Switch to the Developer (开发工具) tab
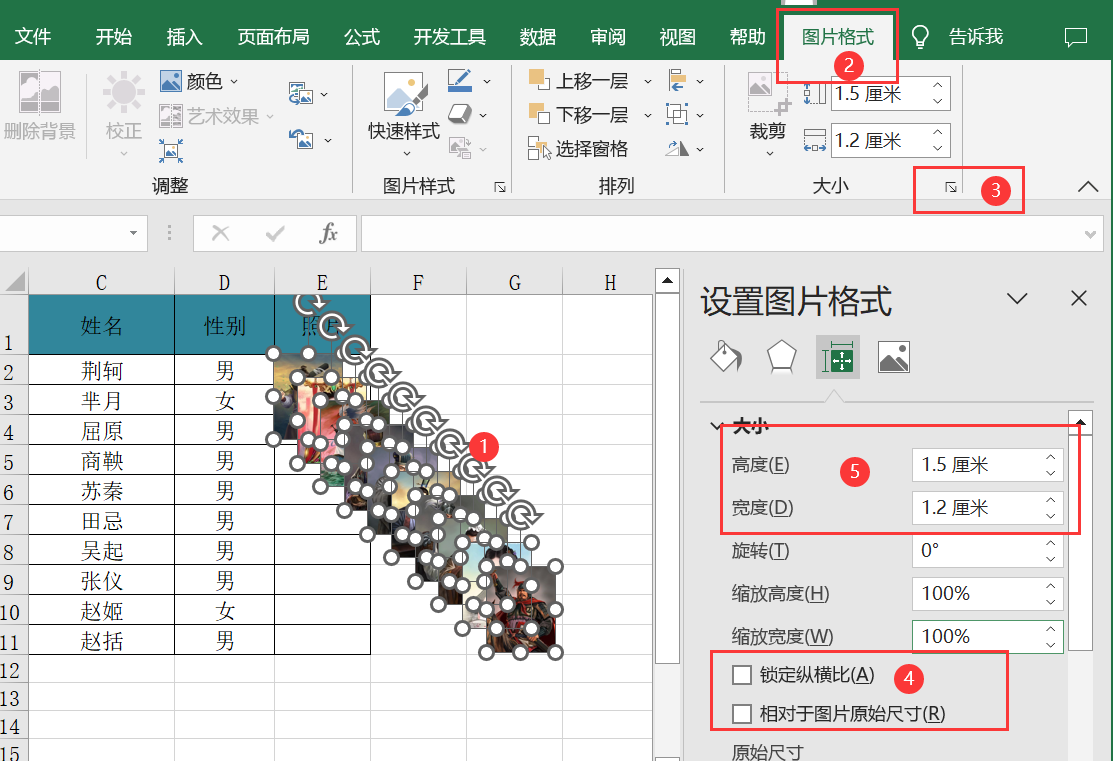The image size is (1113, 761). (450, 37)
